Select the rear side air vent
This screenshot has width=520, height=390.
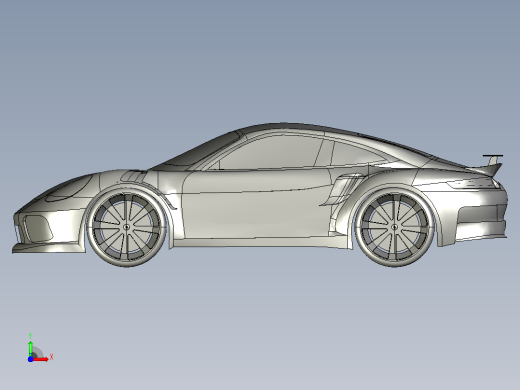[x=345, y=188]
